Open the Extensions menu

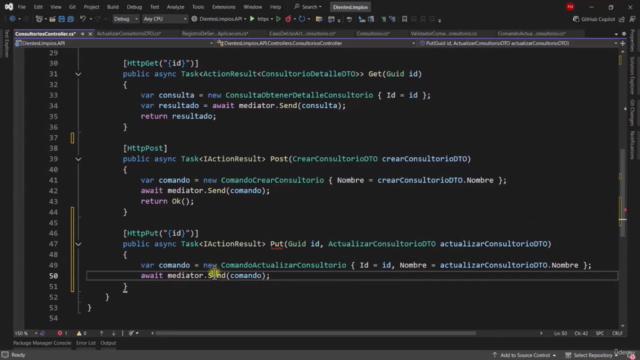click(x=224, y=7)
